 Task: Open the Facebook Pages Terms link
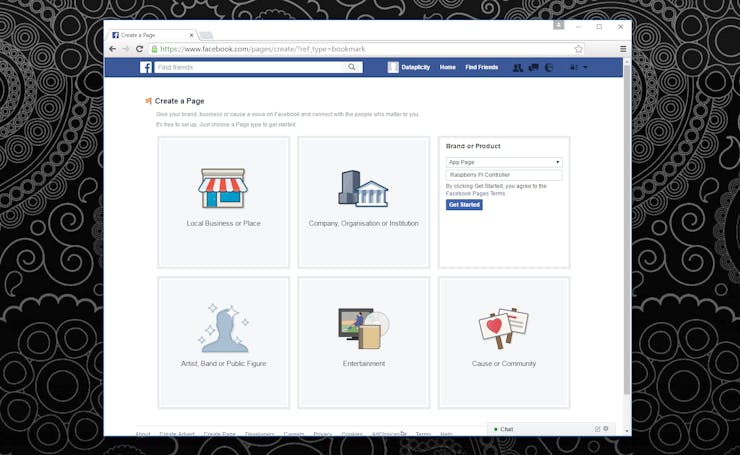tap(475, 194)
